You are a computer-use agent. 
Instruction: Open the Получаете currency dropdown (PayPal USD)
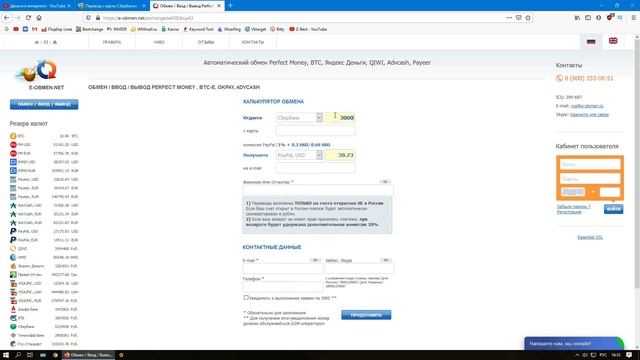point(299,155)
